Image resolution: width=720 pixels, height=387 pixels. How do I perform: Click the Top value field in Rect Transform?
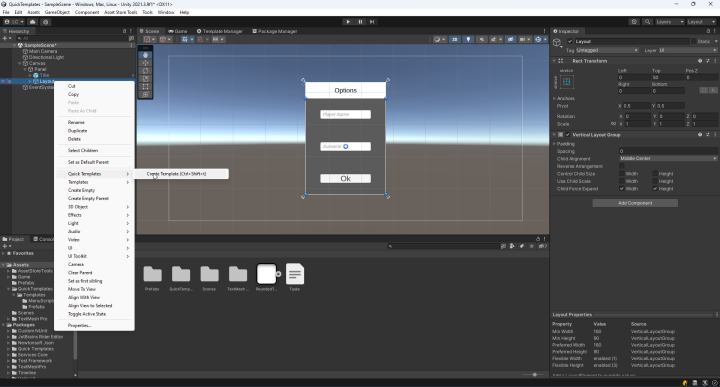click(x=668, y=78)
